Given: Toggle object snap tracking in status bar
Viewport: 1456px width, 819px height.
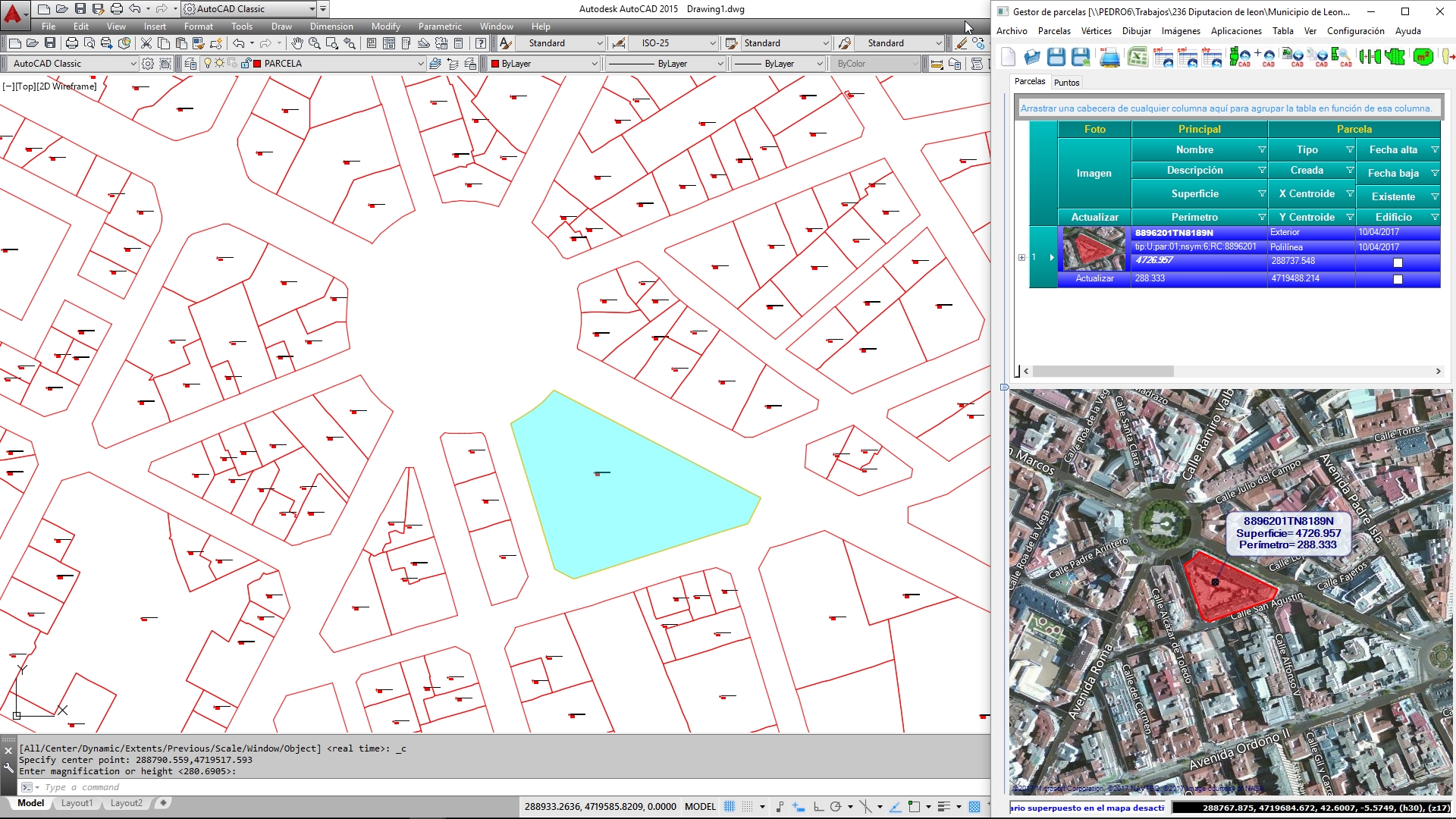Looking at the screenshot, I should click(896, 807).
